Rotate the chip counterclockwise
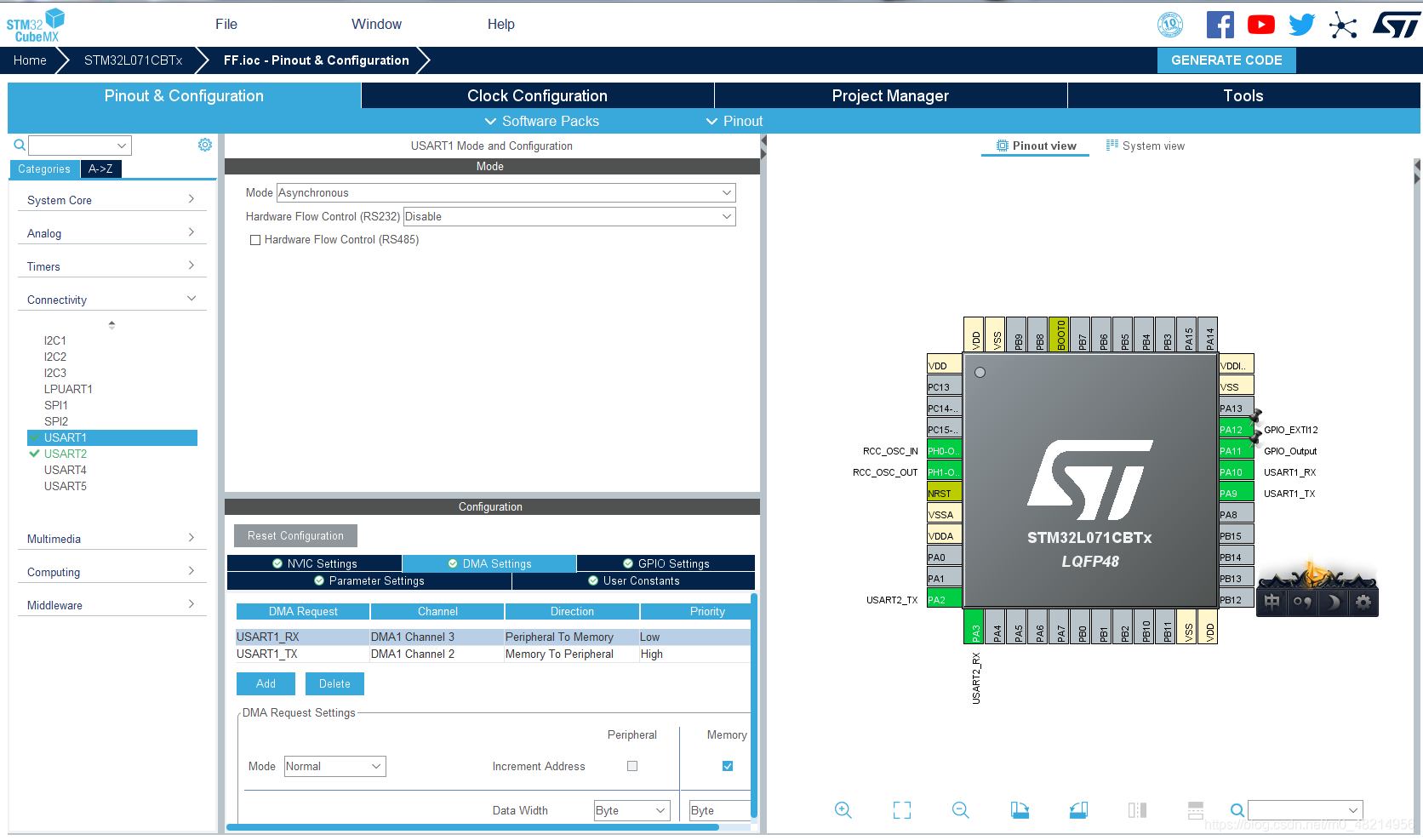 1078,810
